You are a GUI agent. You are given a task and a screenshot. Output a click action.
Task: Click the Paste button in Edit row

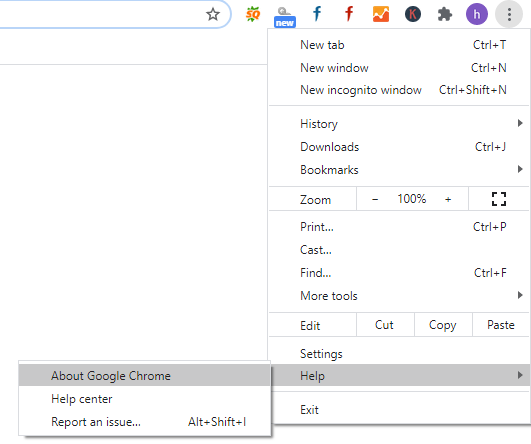click(x=501, y=325)
